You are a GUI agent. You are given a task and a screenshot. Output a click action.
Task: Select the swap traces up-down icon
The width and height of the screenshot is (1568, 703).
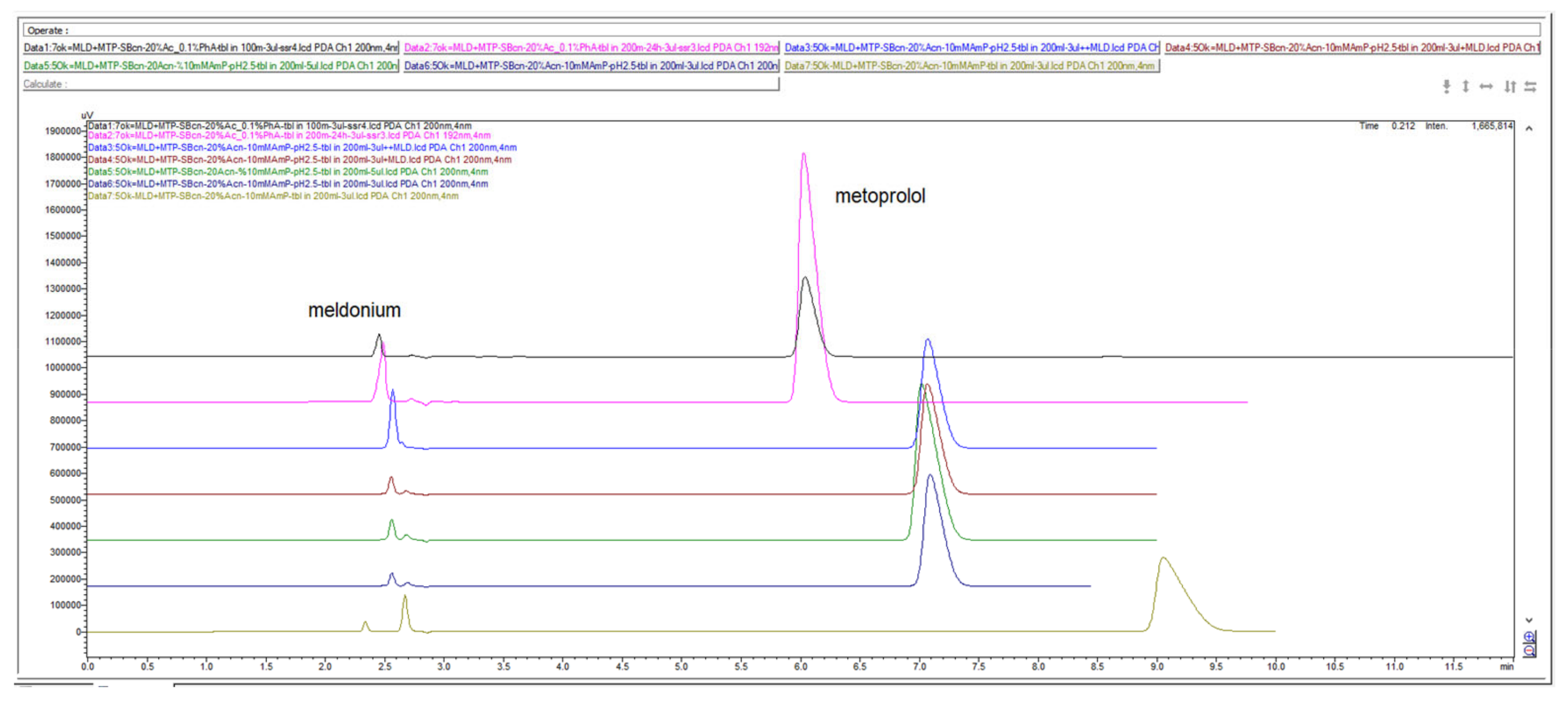coord(1510,87)
